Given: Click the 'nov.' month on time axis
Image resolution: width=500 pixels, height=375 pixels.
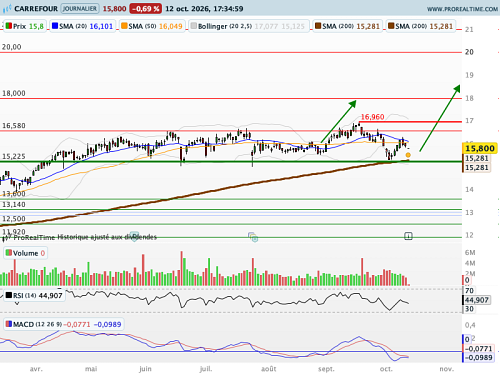Looking at the screenshot, I should point(446,369).
